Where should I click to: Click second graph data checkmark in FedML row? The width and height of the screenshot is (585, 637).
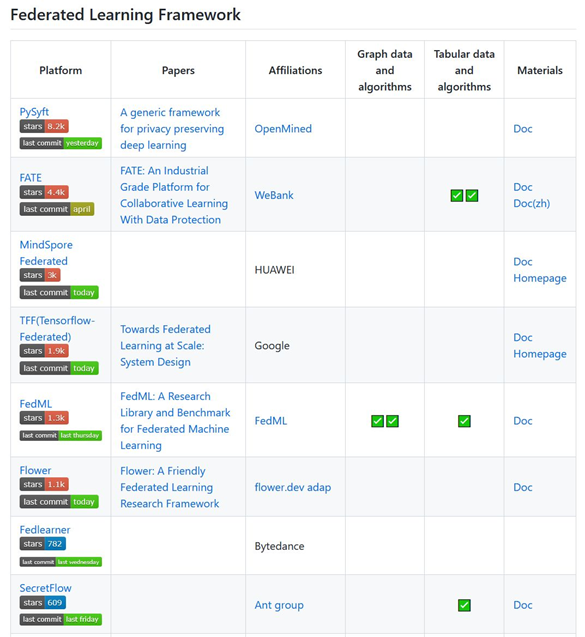pos(392,421)
